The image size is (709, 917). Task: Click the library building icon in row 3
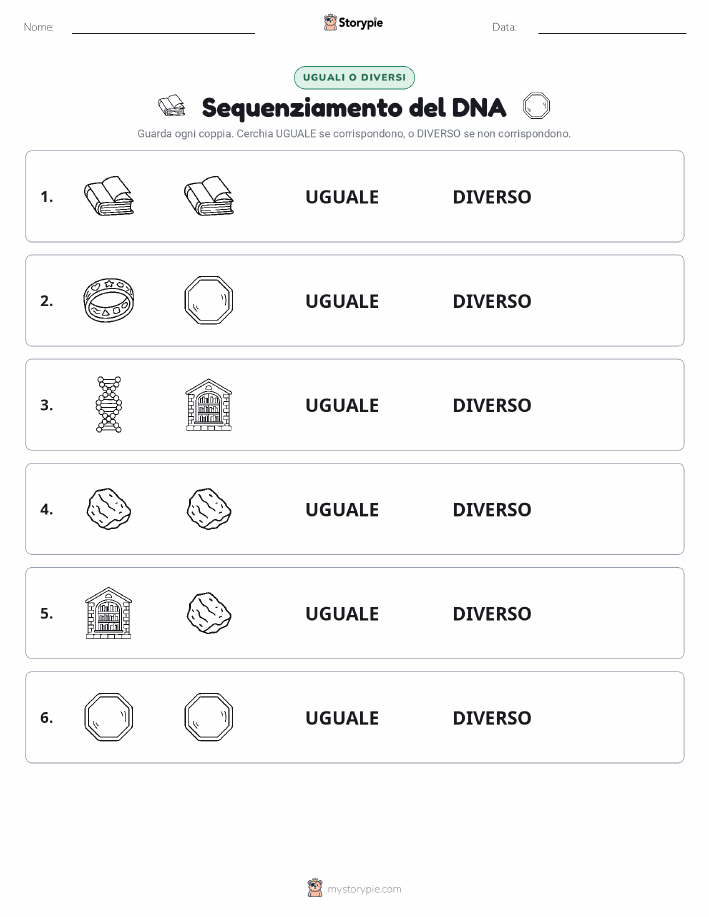click(209, 405)
